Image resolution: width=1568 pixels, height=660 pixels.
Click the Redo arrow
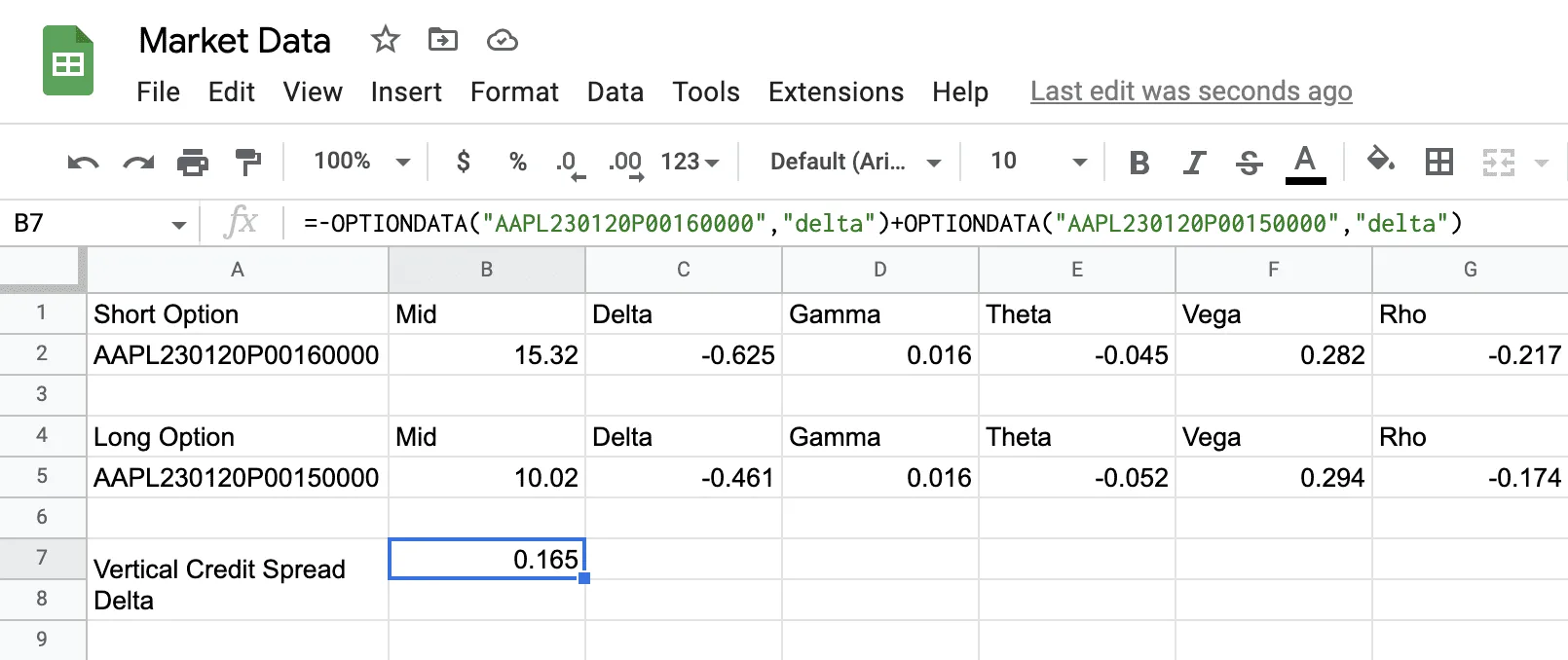point(138,162)
